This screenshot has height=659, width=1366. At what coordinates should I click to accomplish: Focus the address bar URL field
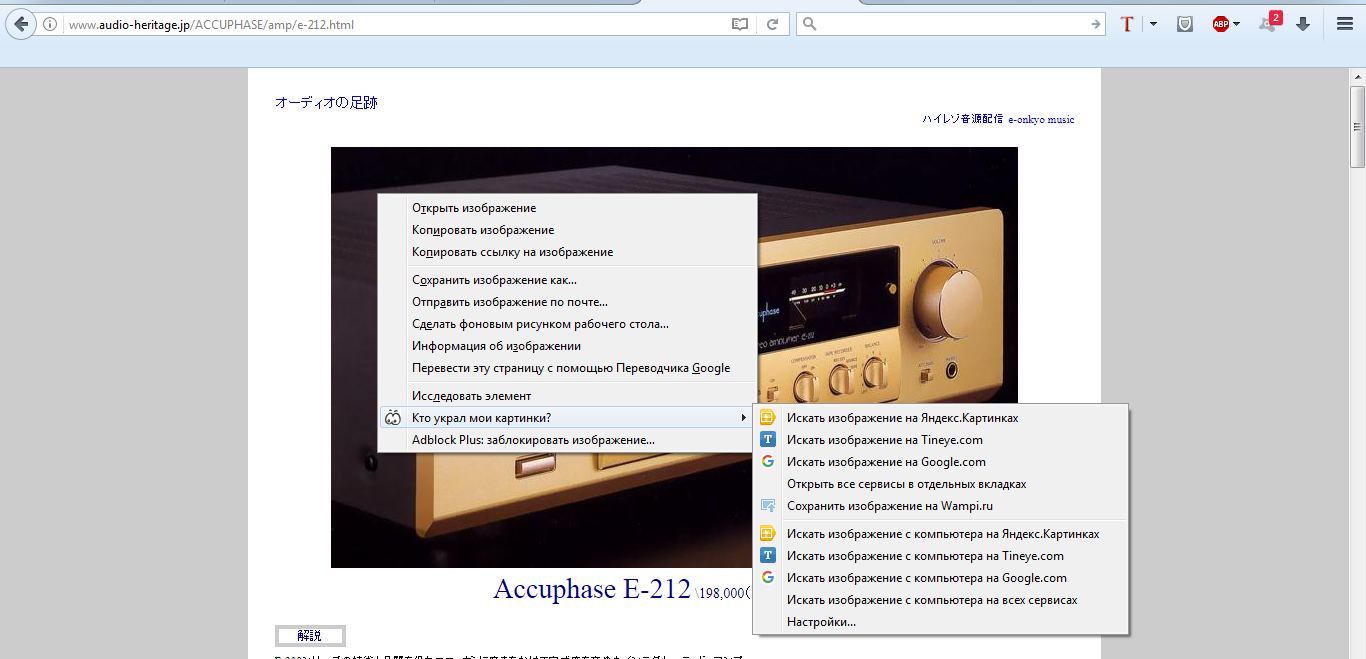[x=395, y=24]
